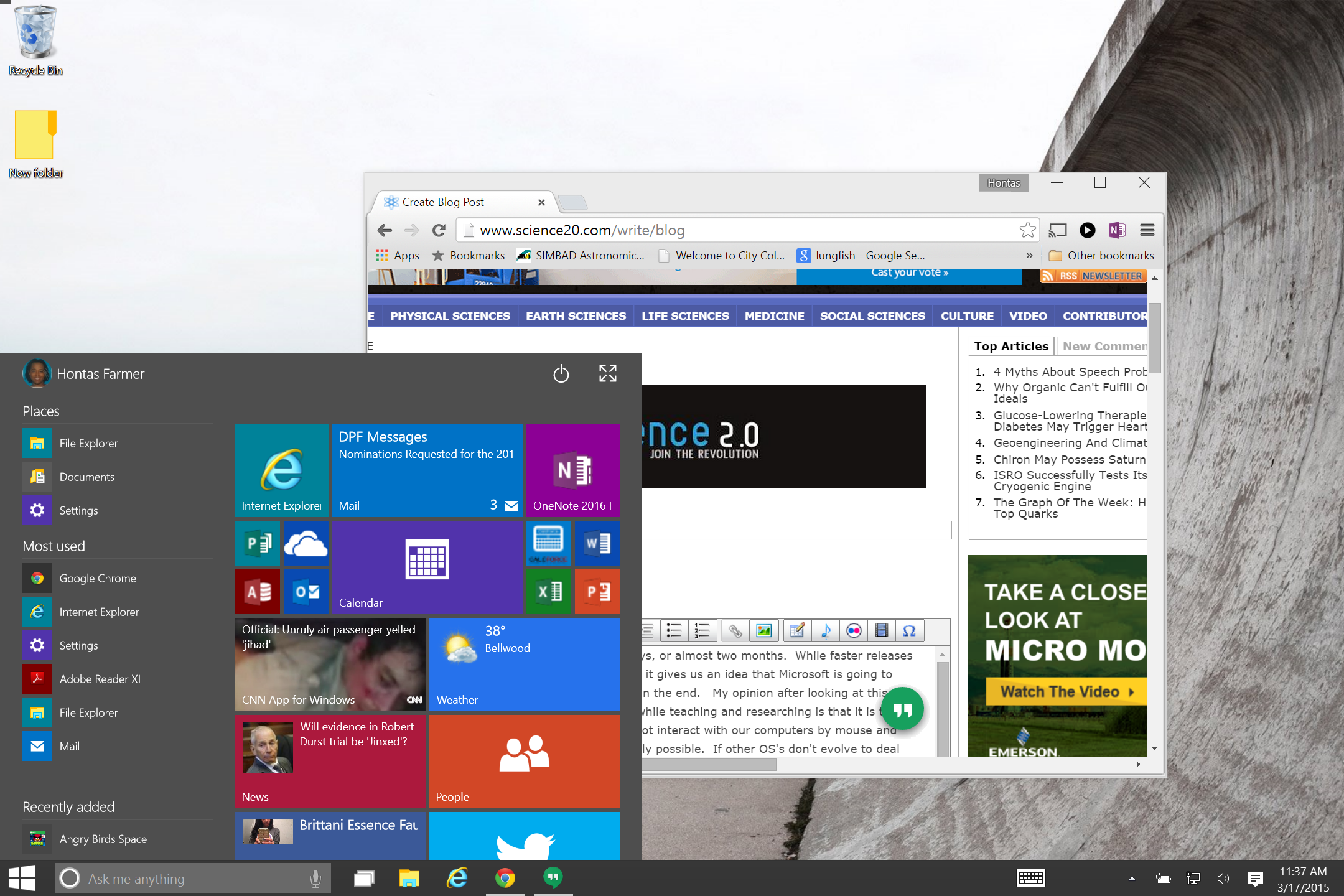Viewport: 1344px width, 896px height.
Task: Insert an image using the editor toolbar
Action: click(x=763, y=631)
